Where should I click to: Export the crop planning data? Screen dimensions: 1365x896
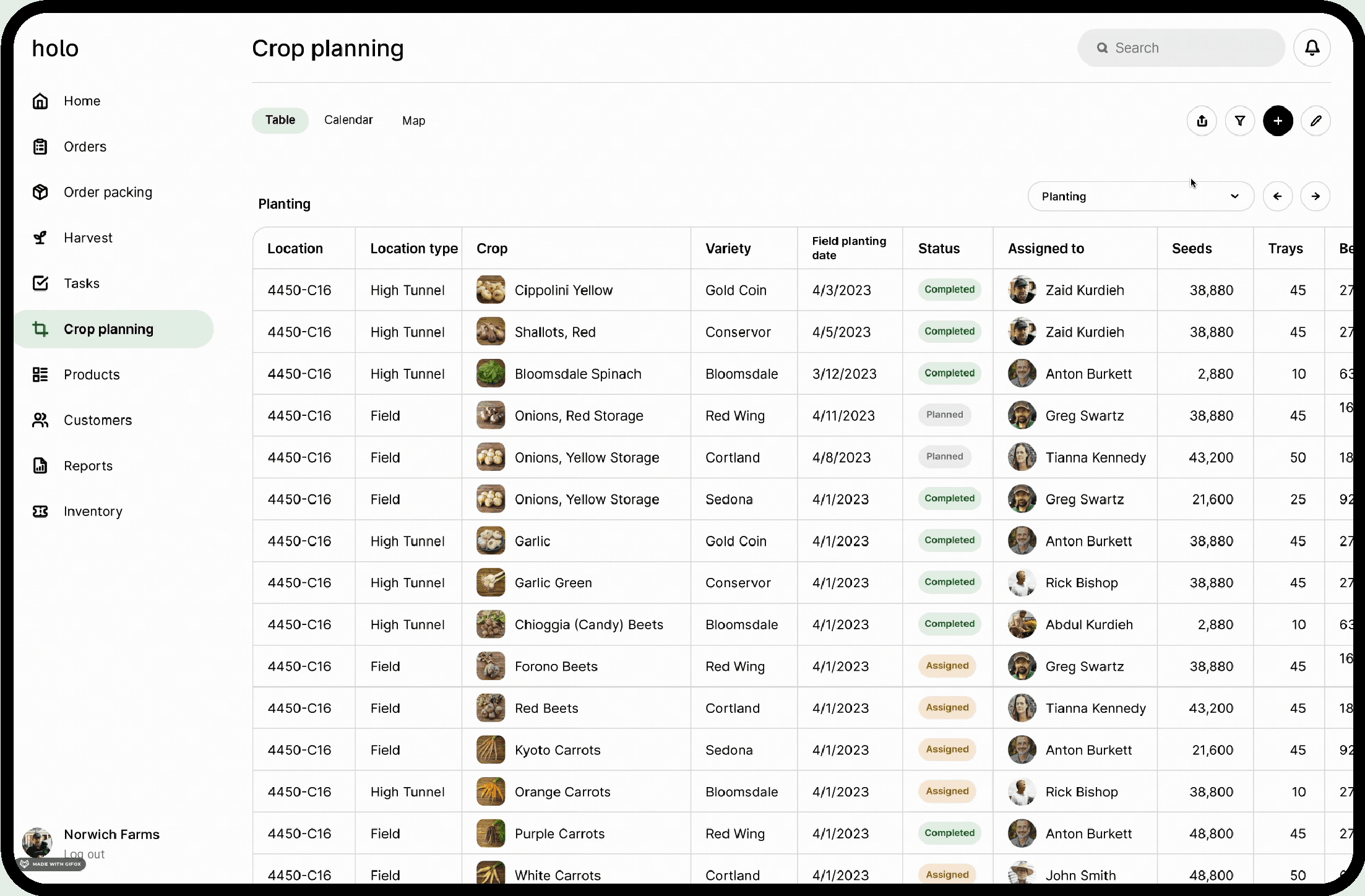coord(1202,121)
